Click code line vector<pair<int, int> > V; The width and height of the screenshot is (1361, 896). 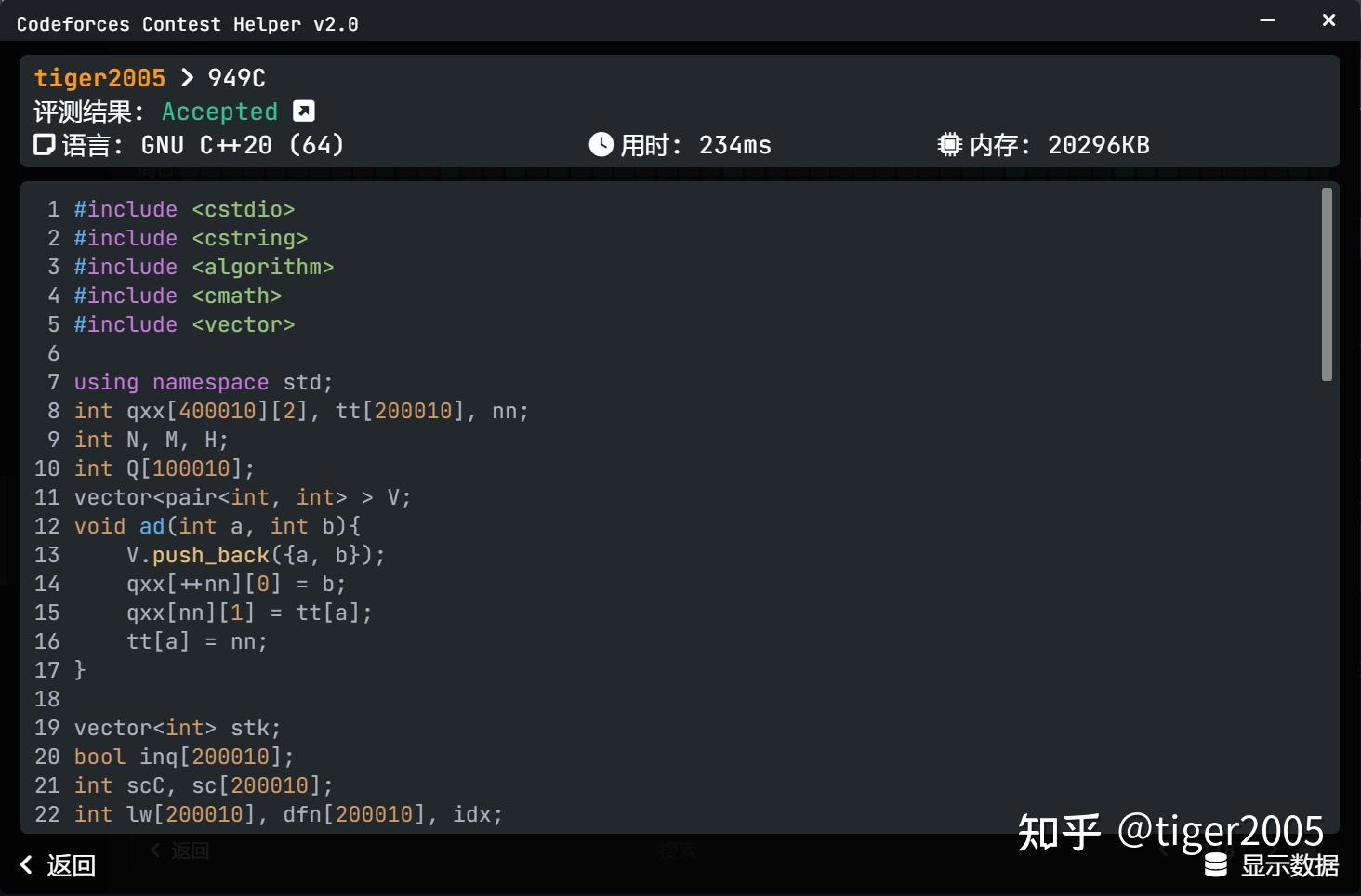(x=243, y=497)
